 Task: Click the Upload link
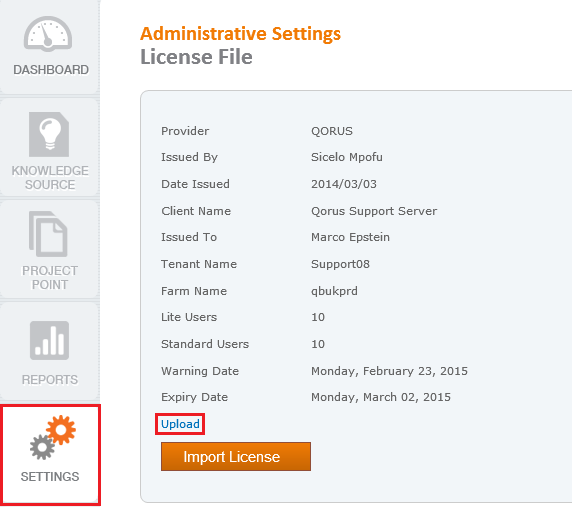pyautogui.click(x=180, y=424)
